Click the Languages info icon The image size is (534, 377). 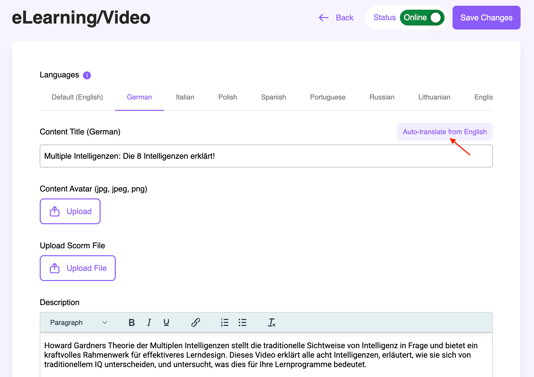pos(87,75)
